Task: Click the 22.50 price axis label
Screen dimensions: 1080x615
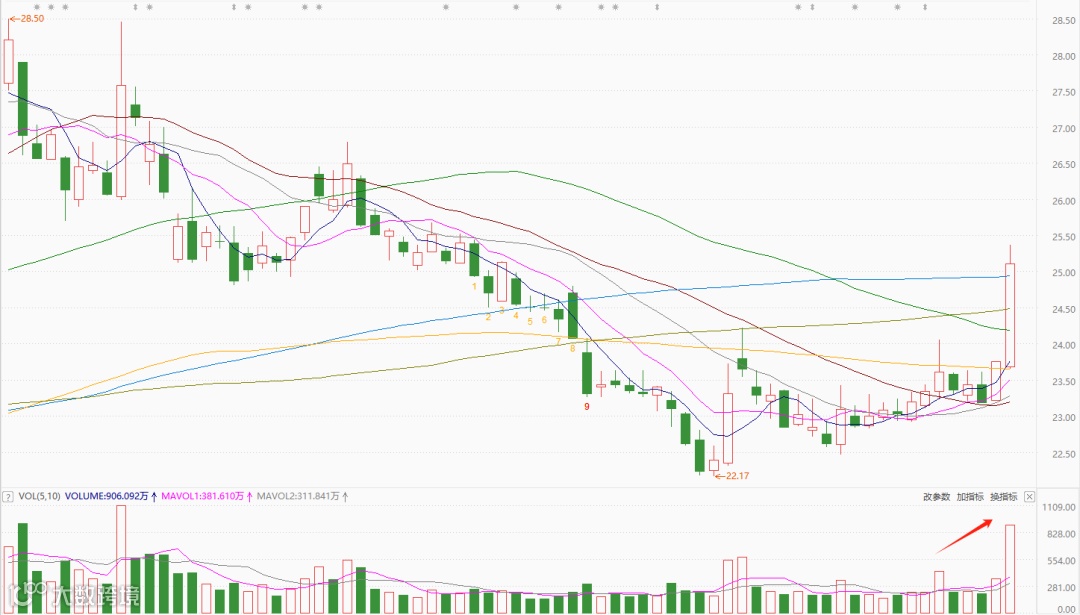Action: coord(1063,454)
